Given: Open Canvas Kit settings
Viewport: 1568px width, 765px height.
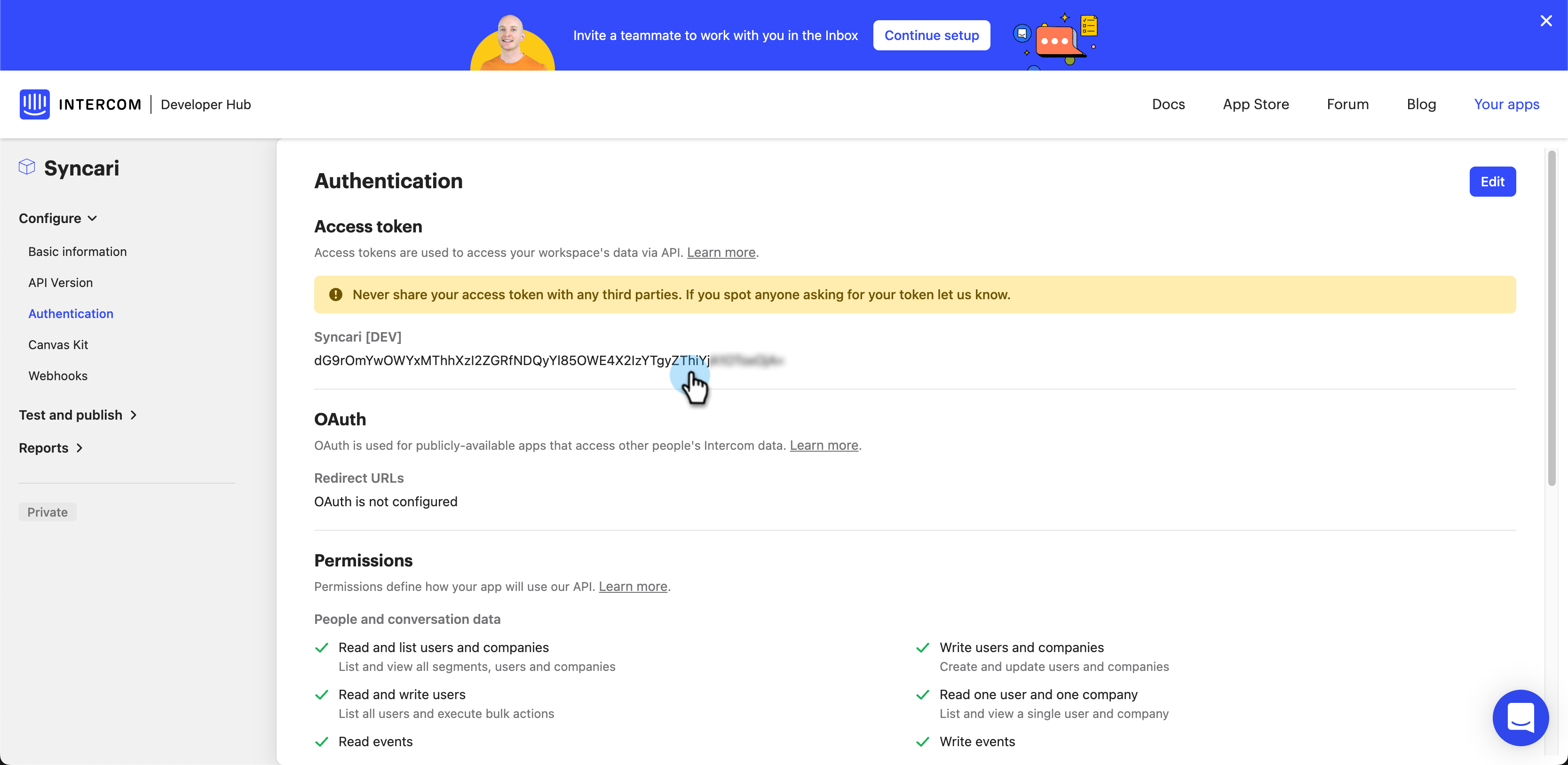Looking at the screenshot, I should coord(58,345).
